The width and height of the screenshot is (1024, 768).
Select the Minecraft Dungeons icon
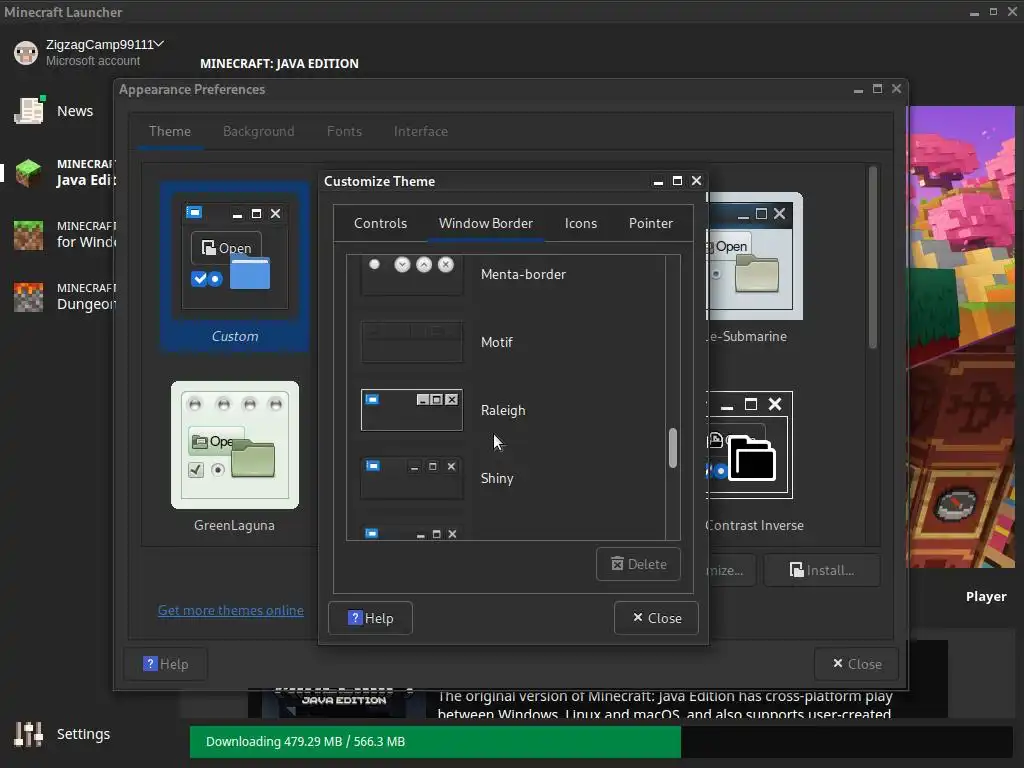(28, 297)
